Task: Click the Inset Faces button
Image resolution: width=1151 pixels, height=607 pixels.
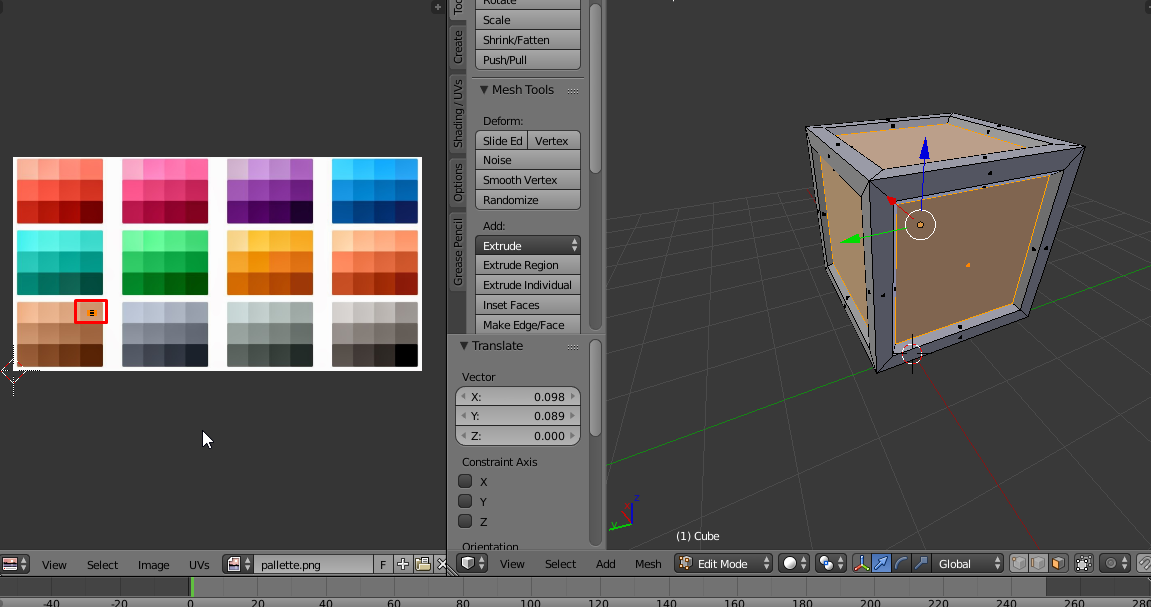Action: 528,305
